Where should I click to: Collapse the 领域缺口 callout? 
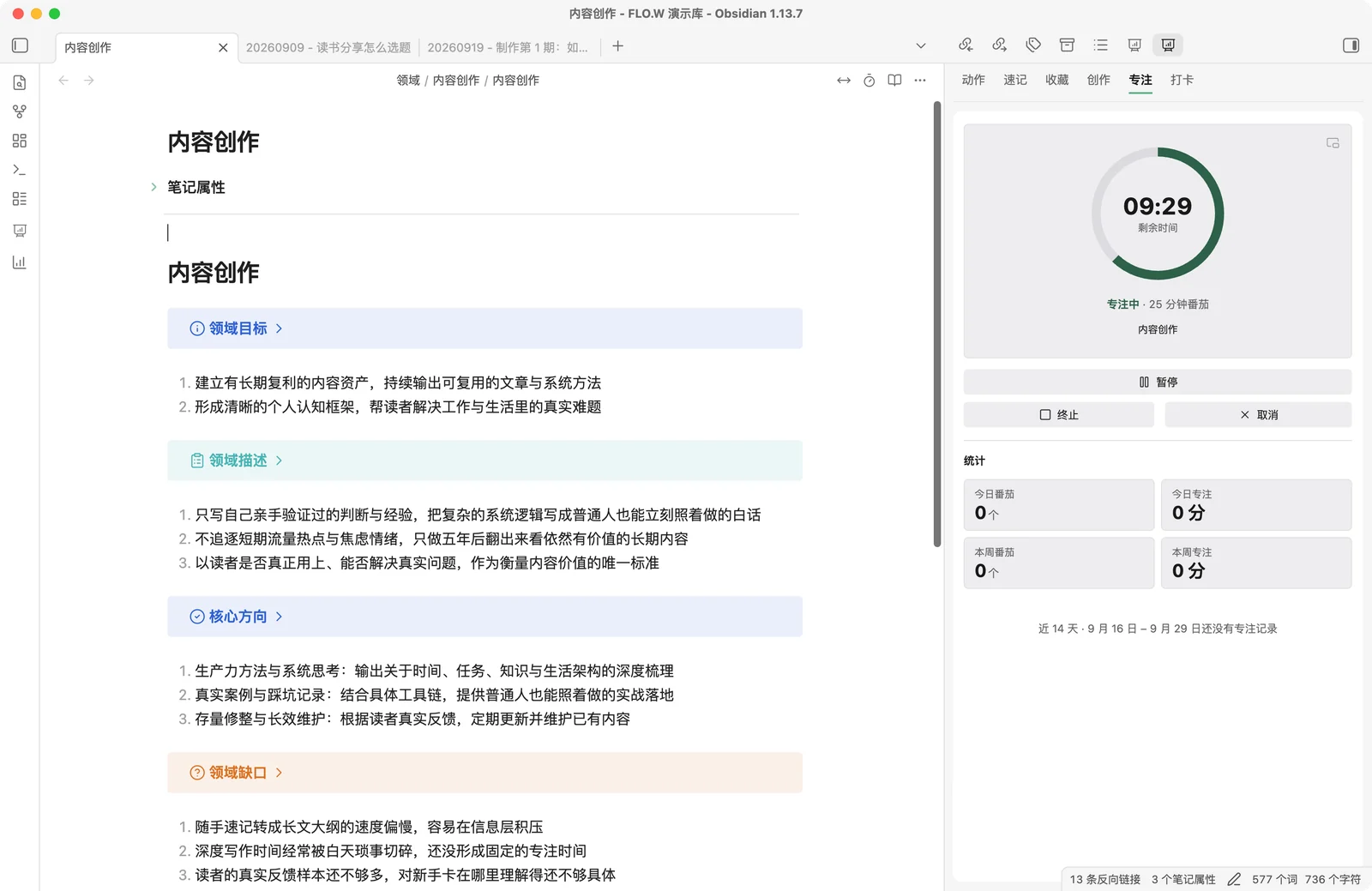point(279,773)
